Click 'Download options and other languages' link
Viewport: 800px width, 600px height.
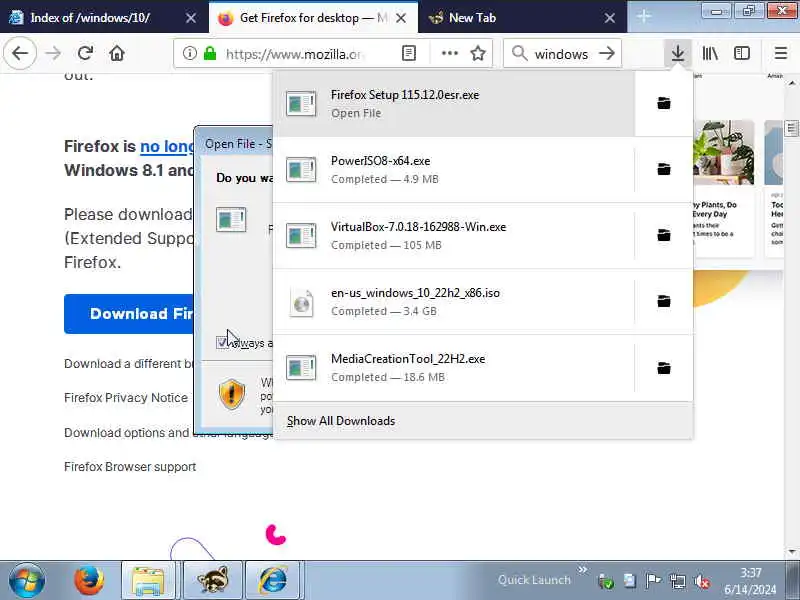pyautogui.click(x=168, y=433)
